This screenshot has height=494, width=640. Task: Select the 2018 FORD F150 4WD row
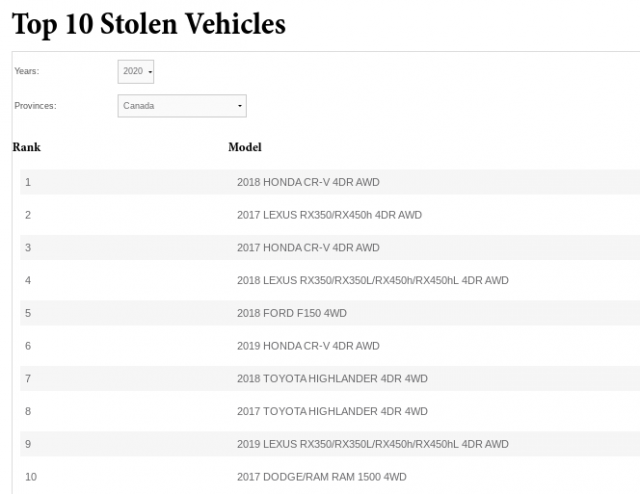(330, 313)
